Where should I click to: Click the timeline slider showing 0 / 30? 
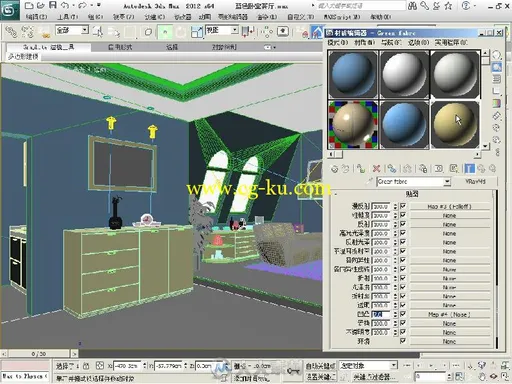coord(39,353)
